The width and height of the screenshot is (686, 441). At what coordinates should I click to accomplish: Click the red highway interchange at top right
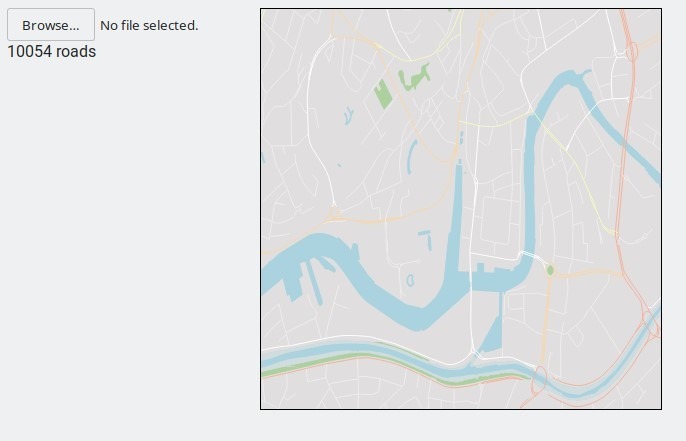point(632,52)
